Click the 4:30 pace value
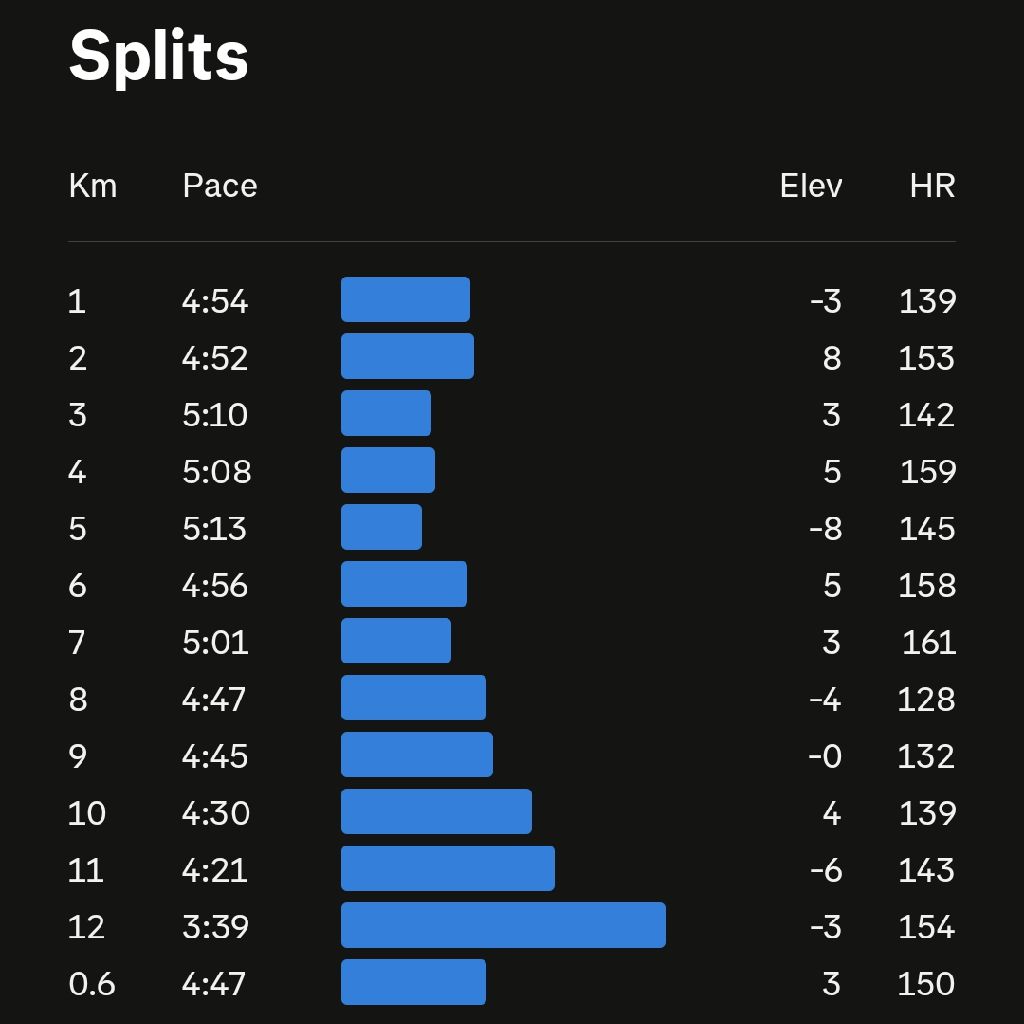Viewport: 1024px width, 1024px height. [215, 813]
